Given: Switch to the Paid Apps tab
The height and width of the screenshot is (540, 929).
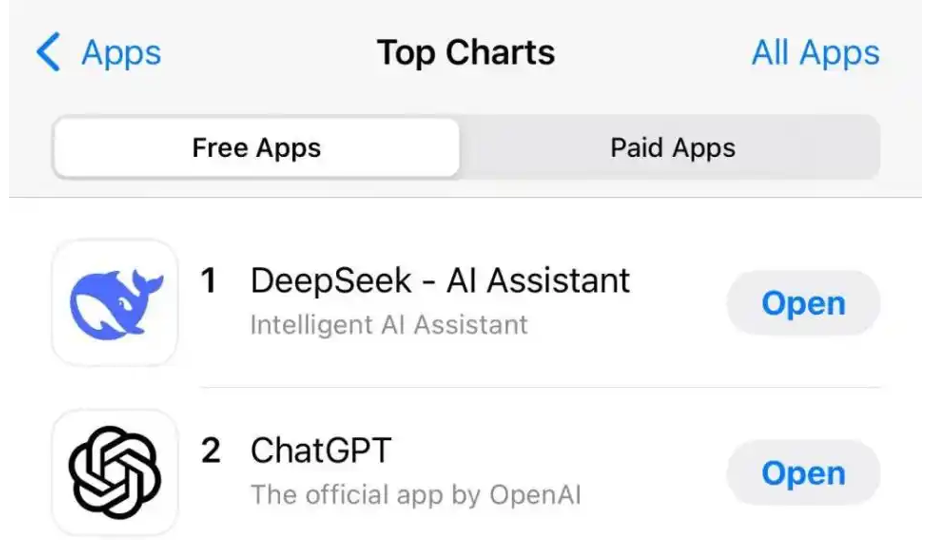Looking at the screenshot, I should click(672, 148).
